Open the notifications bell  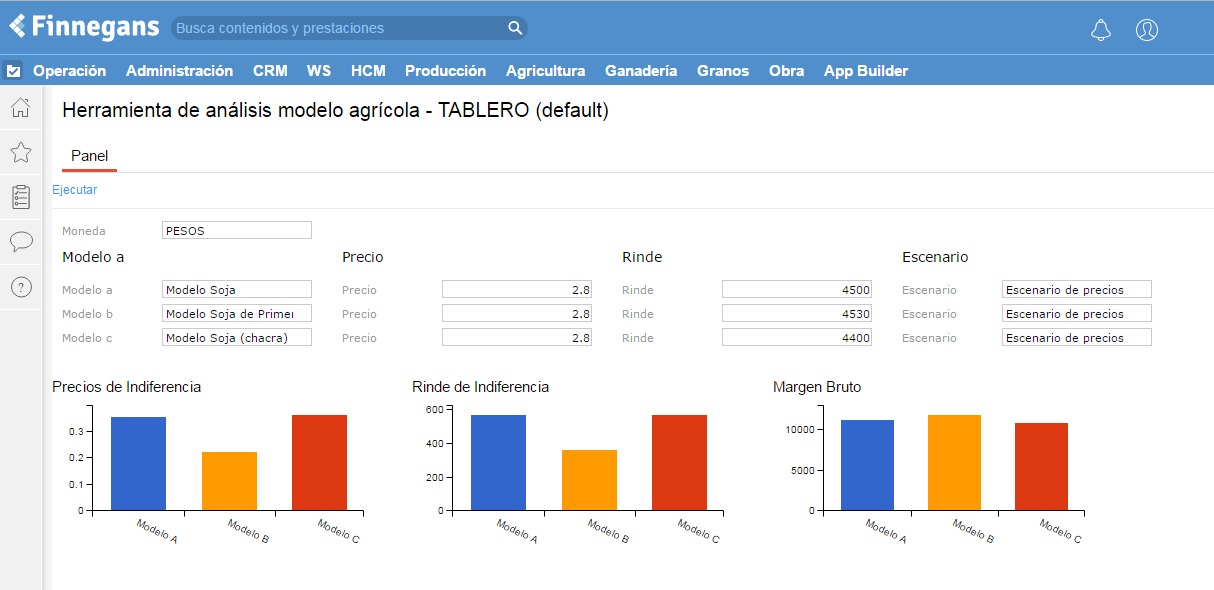[x=1101, y=30]
